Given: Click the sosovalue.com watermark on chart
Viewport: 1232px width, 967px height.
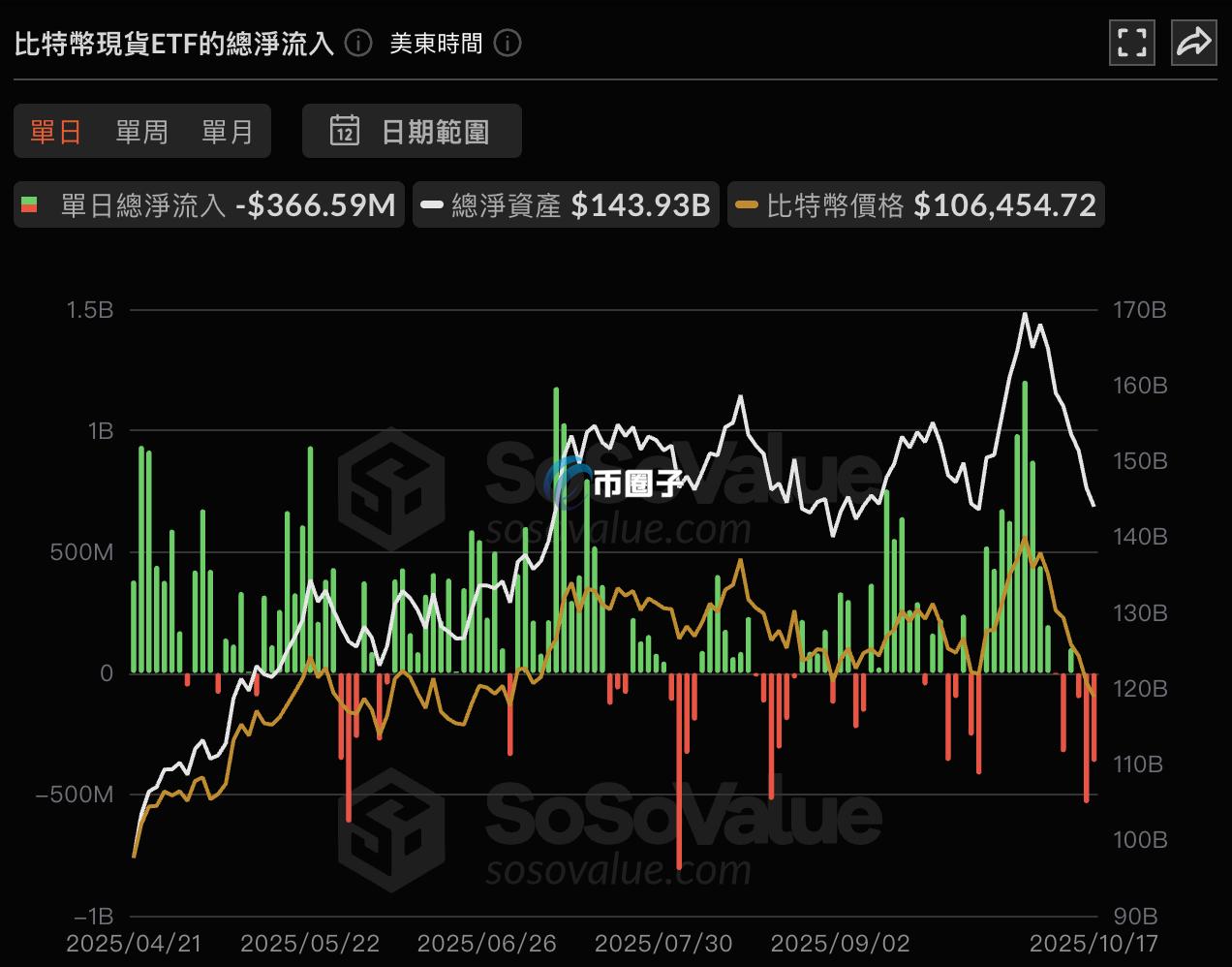Looking at the screenshot, I should point(618,530).
